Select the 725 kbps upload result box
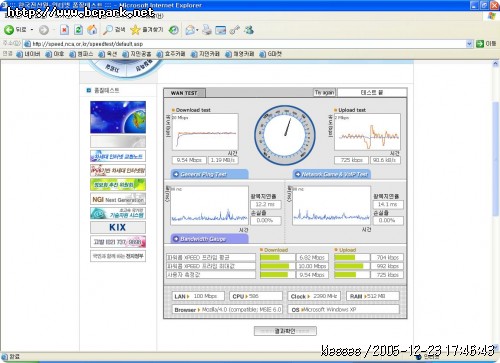The height and width of the screenshot is (363, 500). 351,160
